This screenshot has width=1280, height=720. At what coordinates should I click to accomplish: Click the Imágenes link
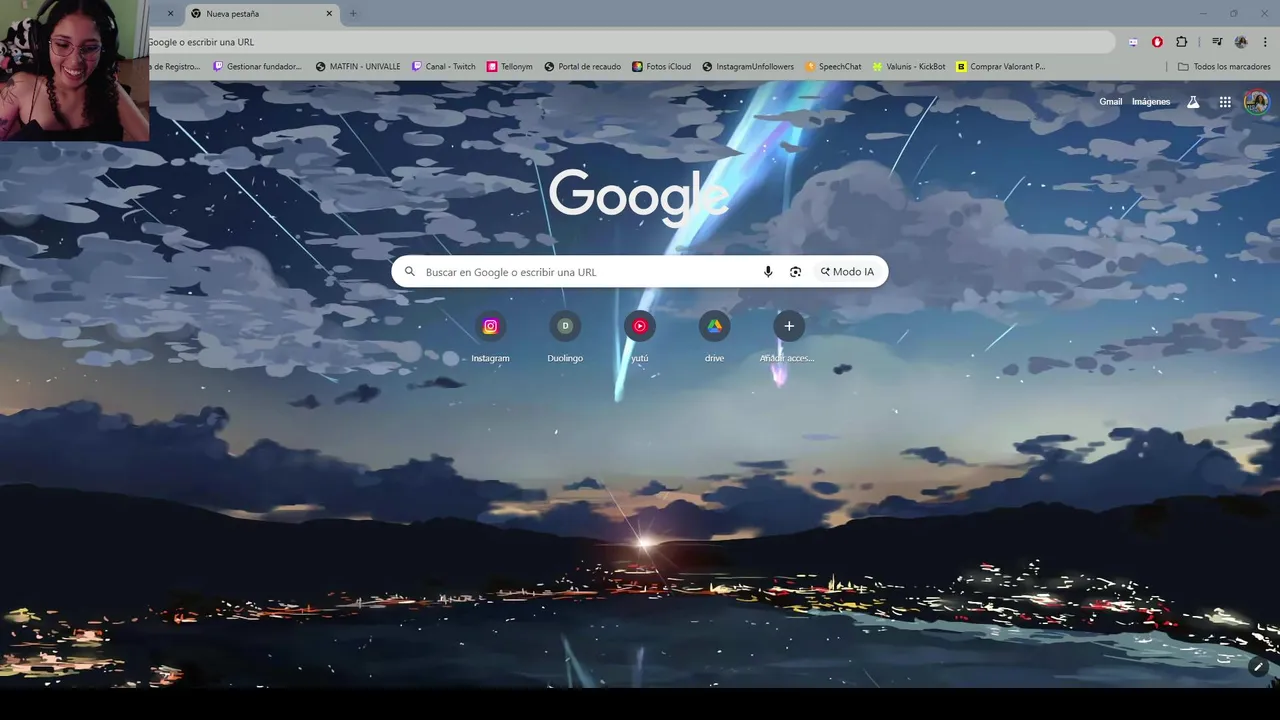(1151, 102)
